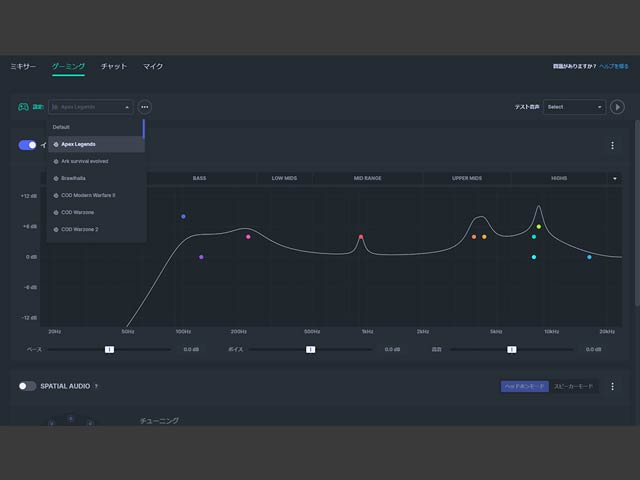Click the LOW MIDS band label
Viewport: 640px width, 480px height.
[284, 178]
